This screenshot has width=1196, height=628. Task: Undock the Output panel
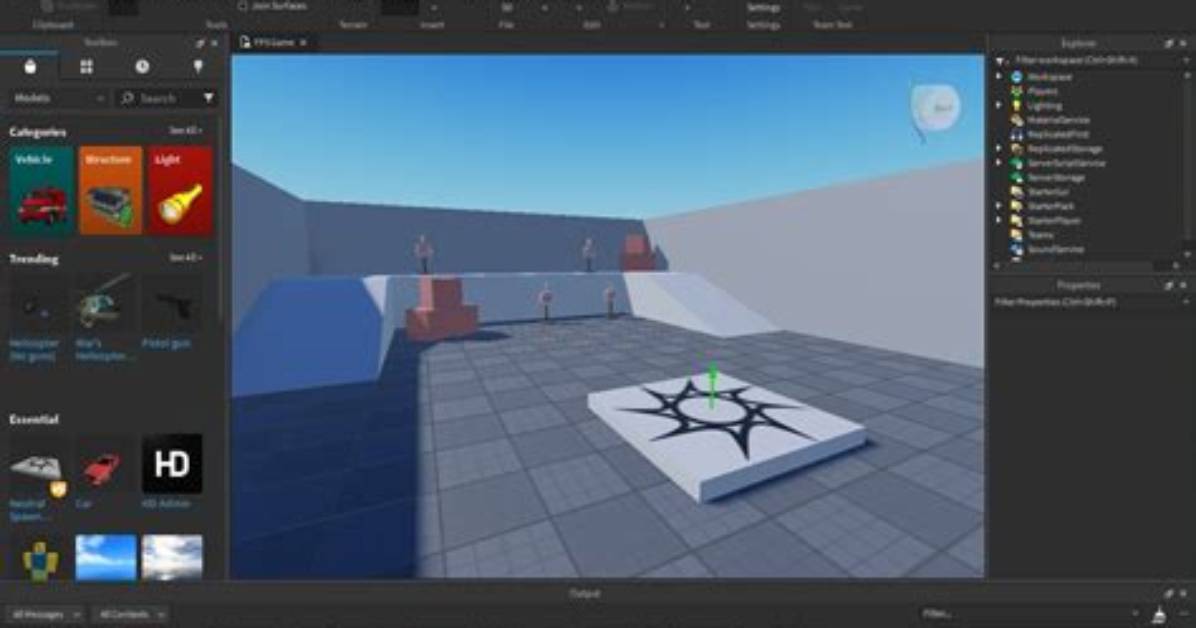[x=1169, y=594]
